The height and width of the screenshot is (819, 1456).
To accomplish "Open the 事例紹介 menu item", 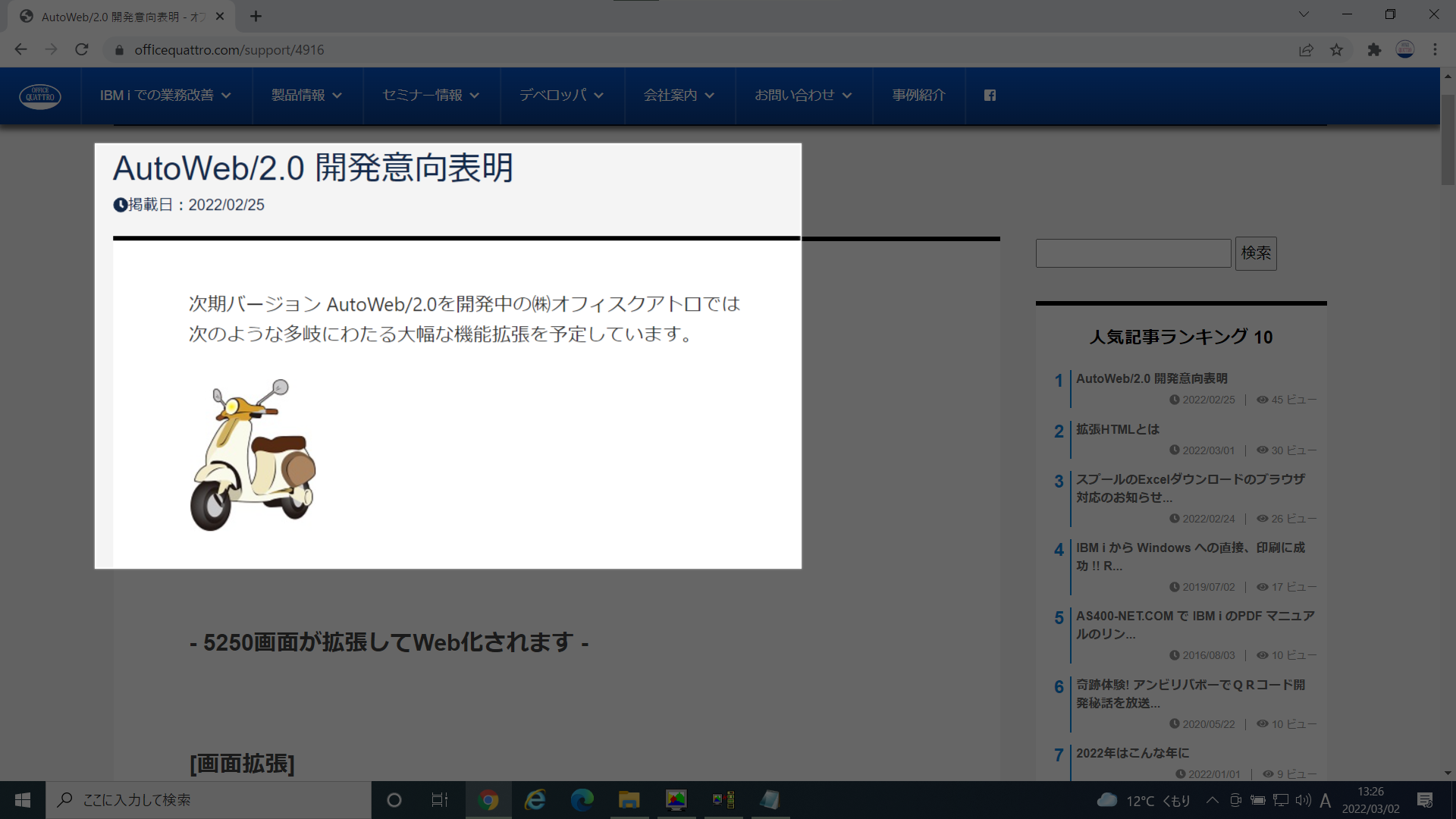I will coord(918,96).
